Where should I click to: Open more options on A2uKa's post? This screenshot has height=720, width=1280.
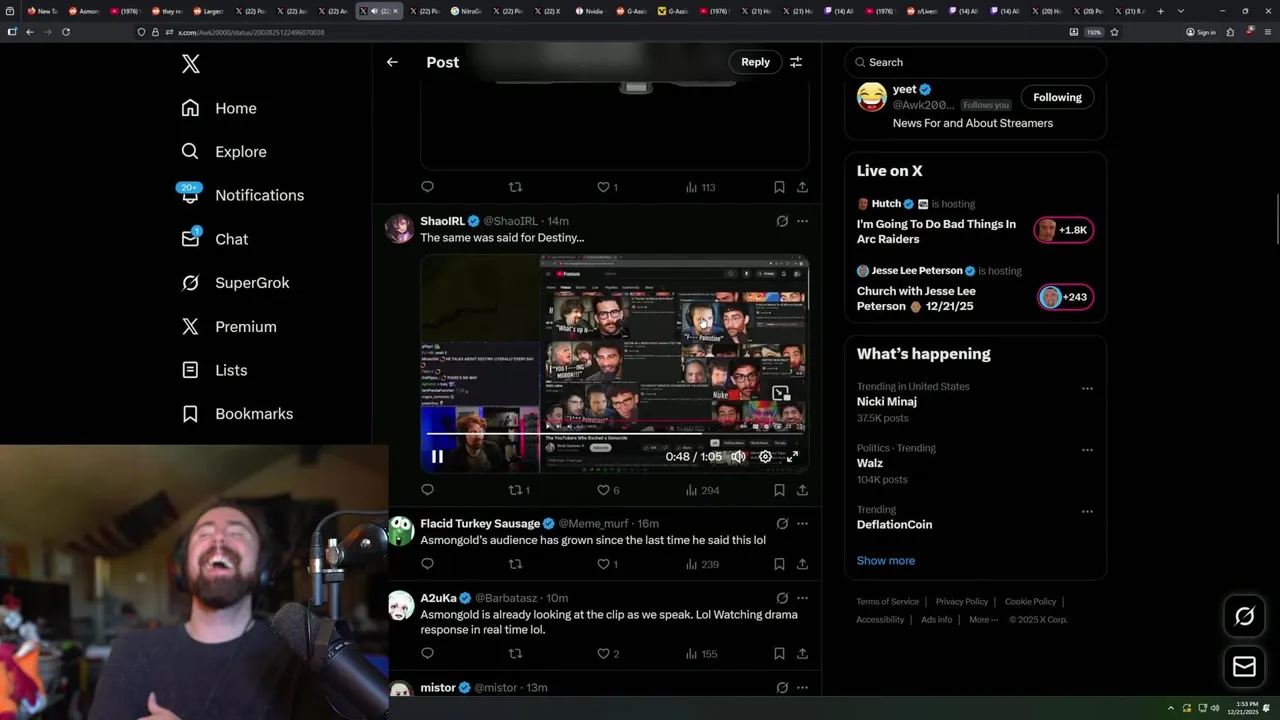coord(802,598)
